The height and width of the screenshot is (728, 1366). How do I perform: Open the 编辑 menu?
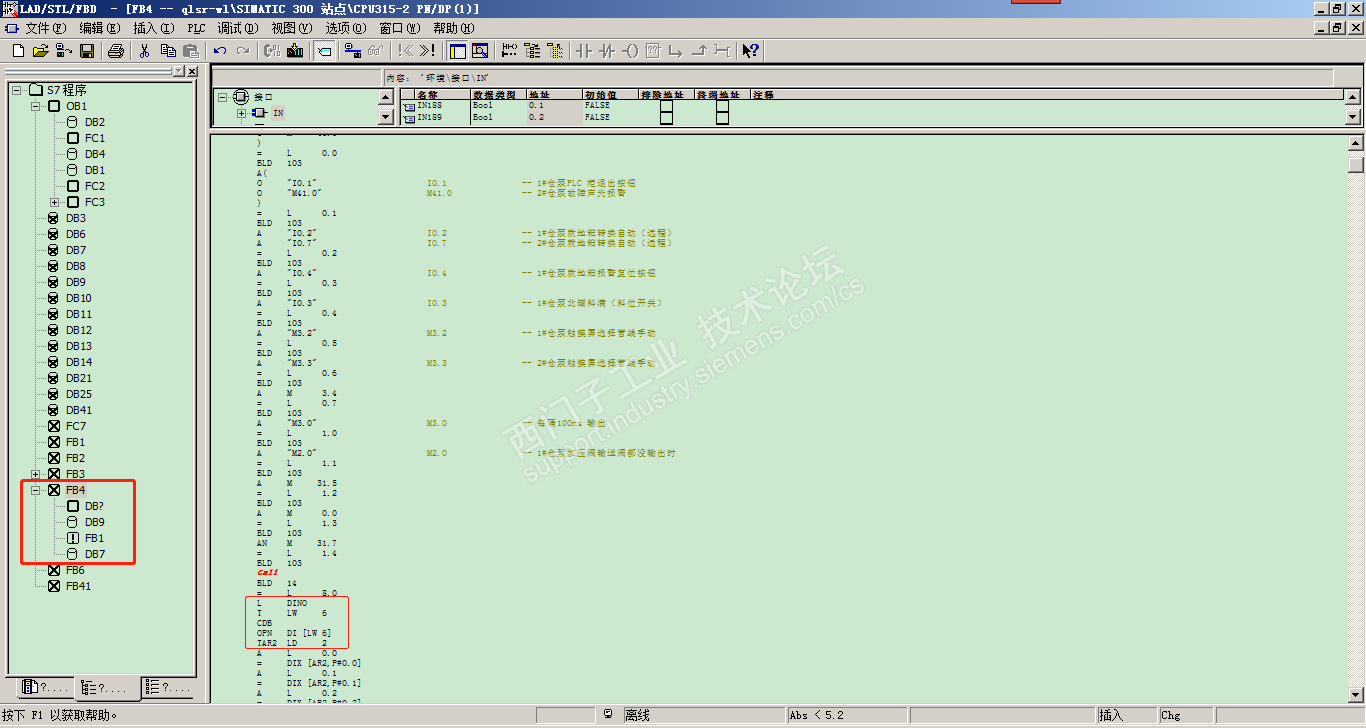click(x=100, y=28)
